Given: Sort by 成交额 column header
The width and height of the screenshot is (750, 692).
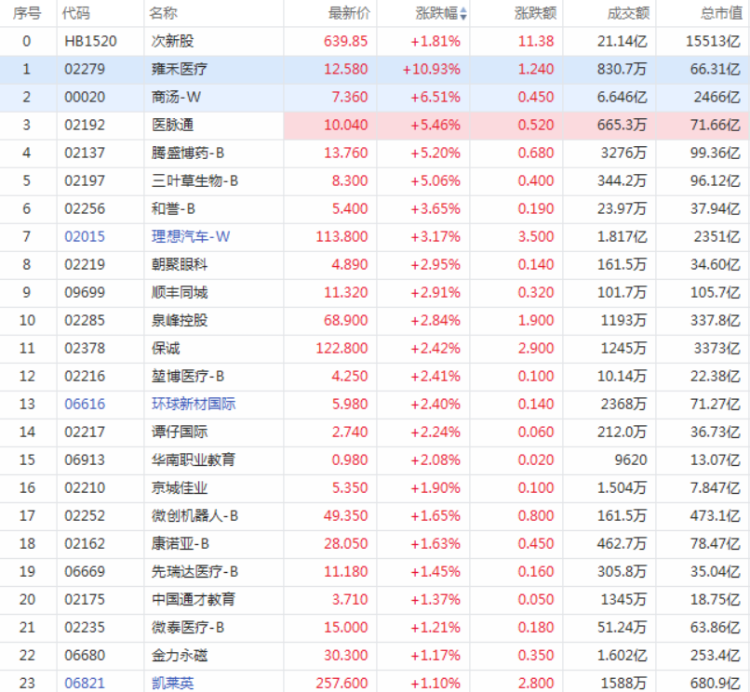Looking at the screenshot, I should click(629, 13).
